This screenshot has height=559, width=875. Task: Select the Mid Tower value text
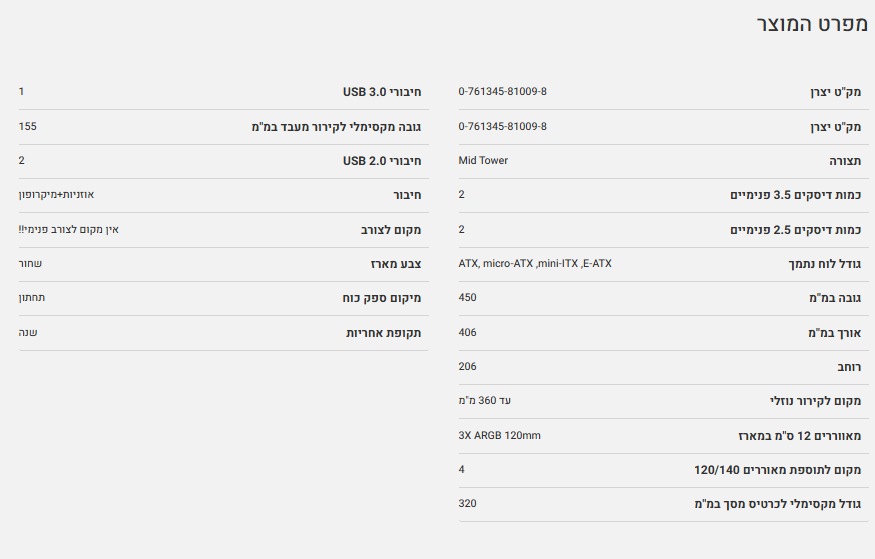click(483, 161)
